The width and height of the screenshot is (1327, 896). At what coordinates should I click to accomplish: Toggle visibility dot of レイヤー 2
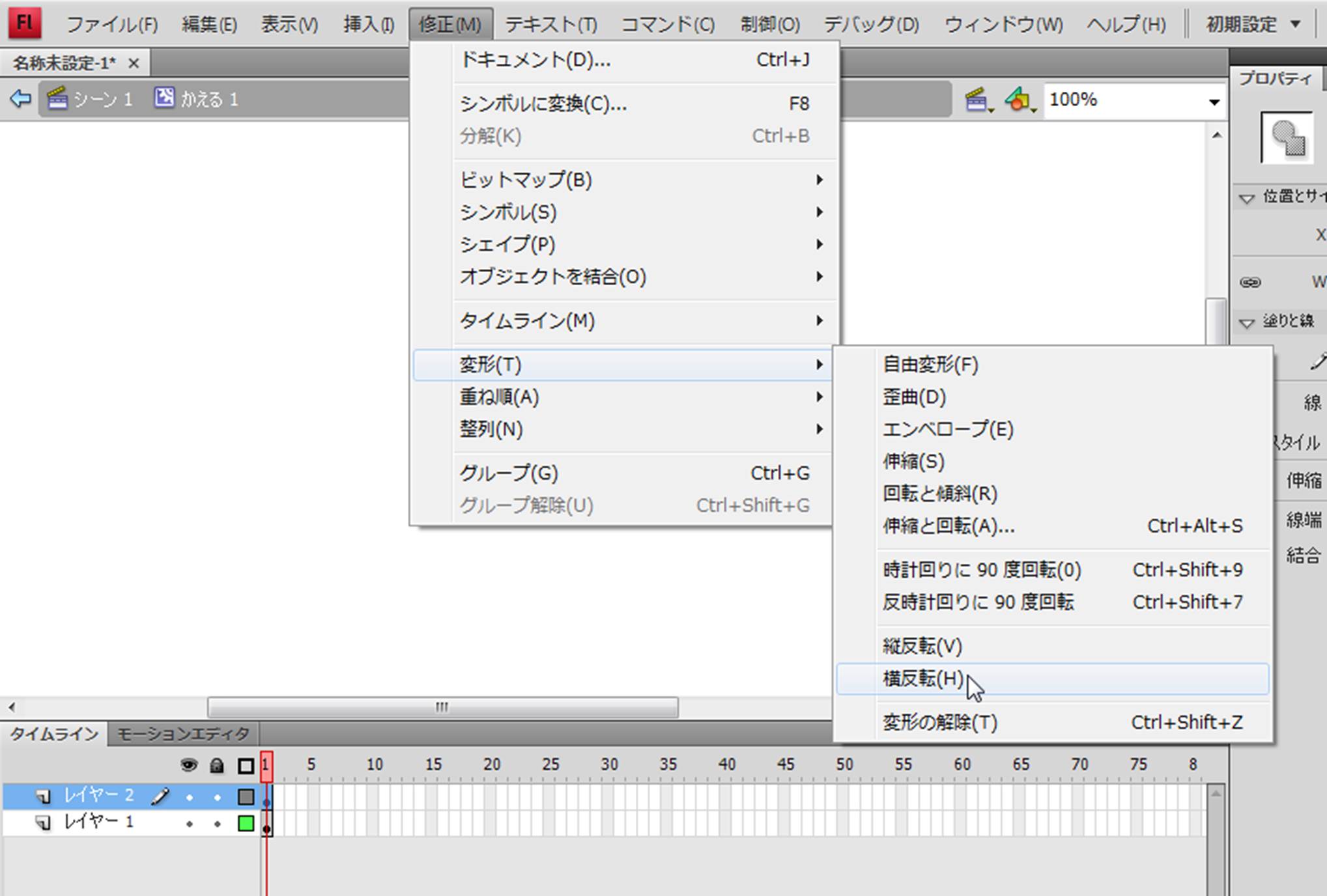point(189,796)
